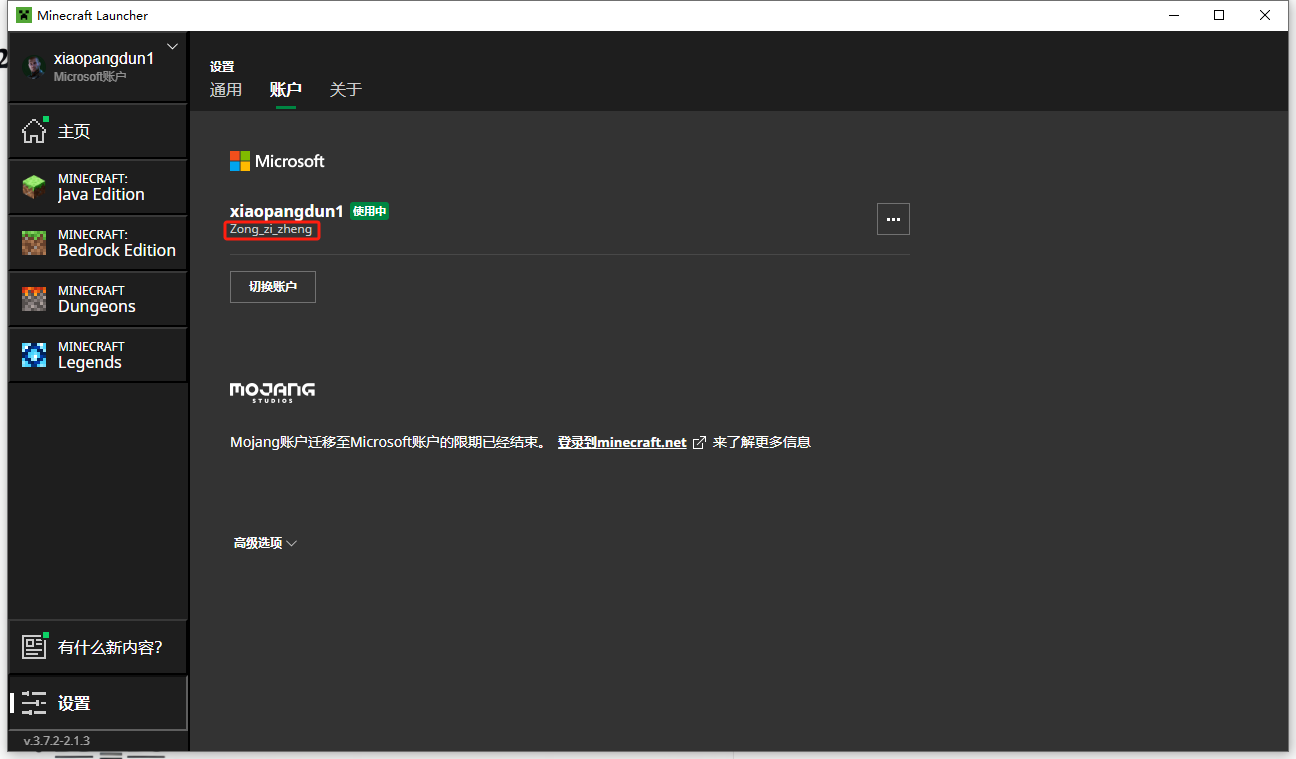Maximize the Minecraft Launcher window
This screenshot has height=759, width=1296.
coord(1219,15)
